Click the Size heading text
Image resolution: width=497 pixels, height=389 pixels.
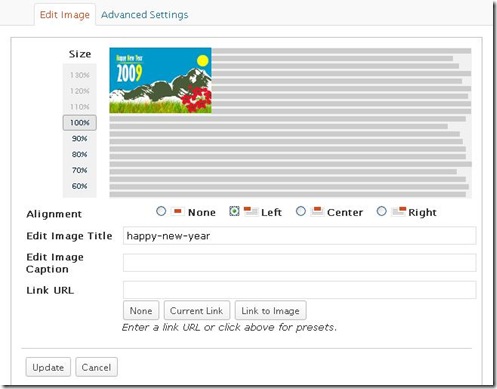click(80, 54)
